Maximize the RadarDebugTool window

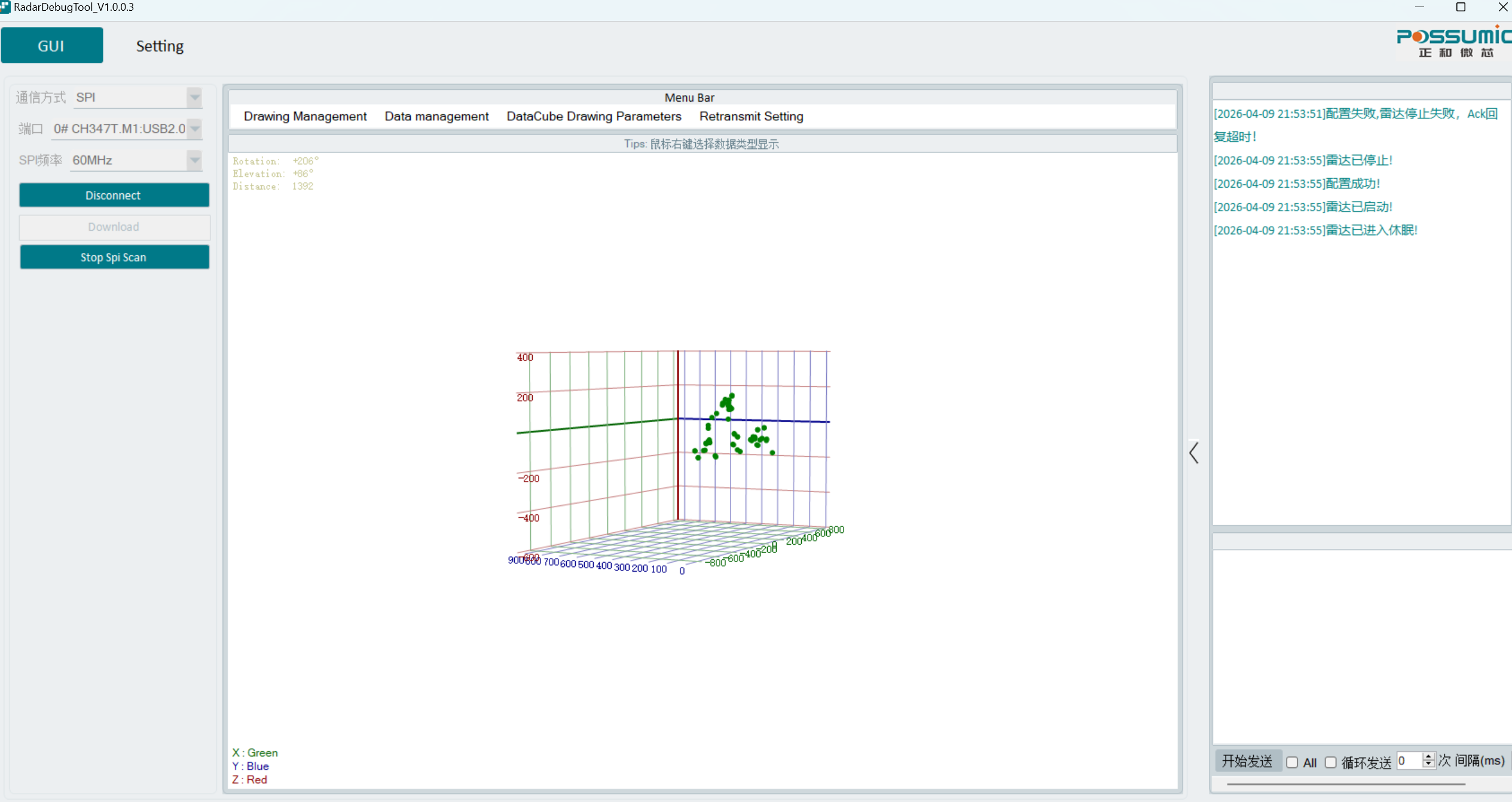tap(1461, 7)
